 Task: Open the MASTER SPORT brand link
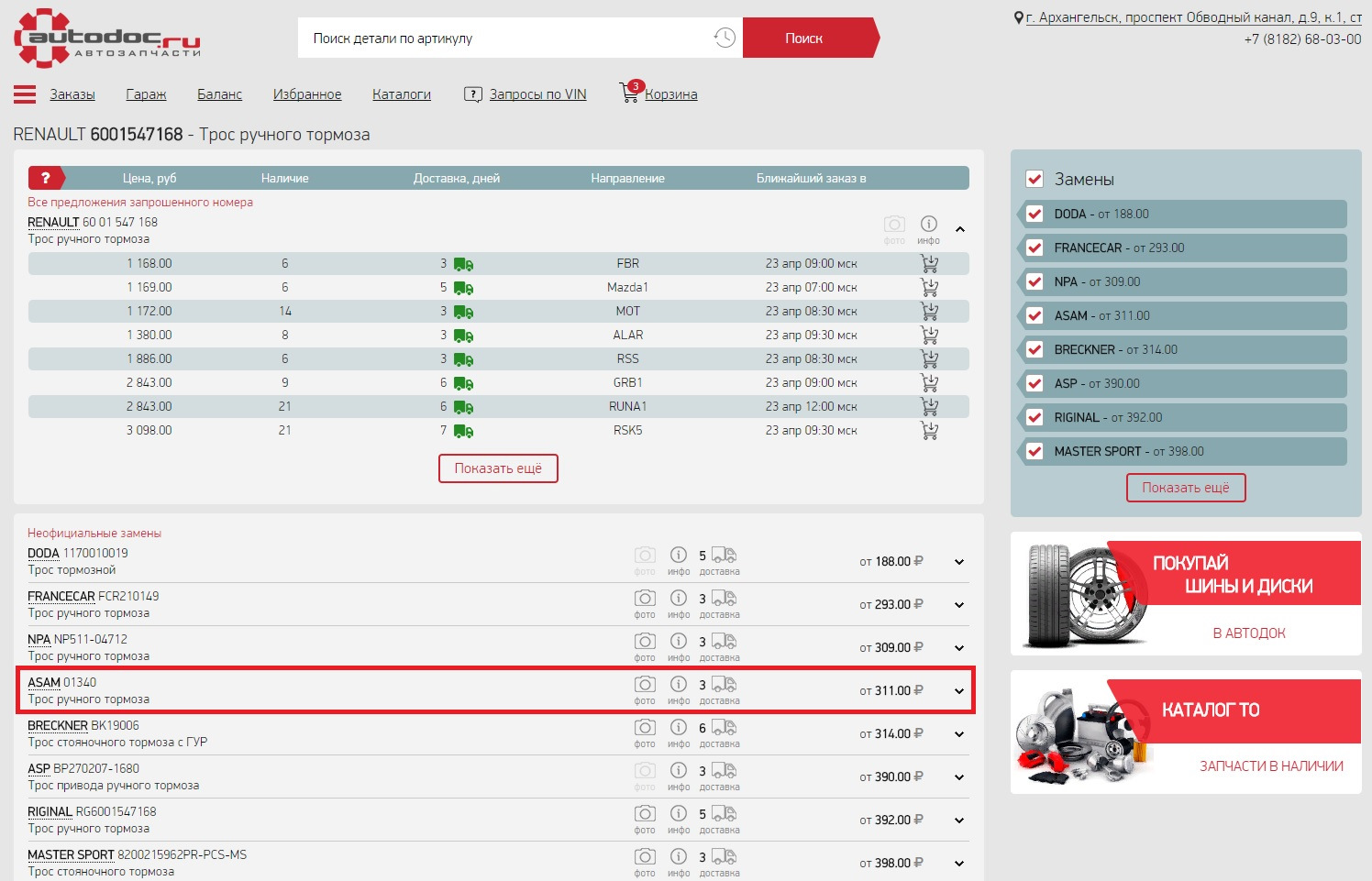pos(71,854)
